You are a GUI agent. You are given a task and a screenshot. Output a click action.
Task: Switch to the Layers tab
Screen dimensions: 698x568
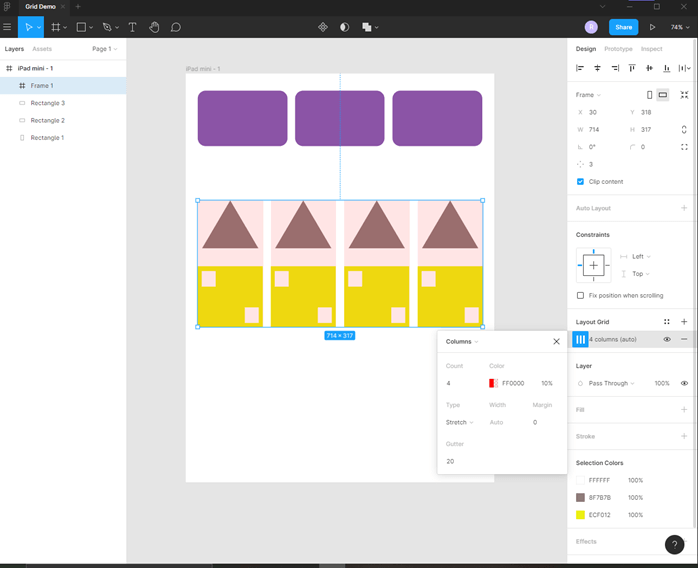[x=14, y=49]
